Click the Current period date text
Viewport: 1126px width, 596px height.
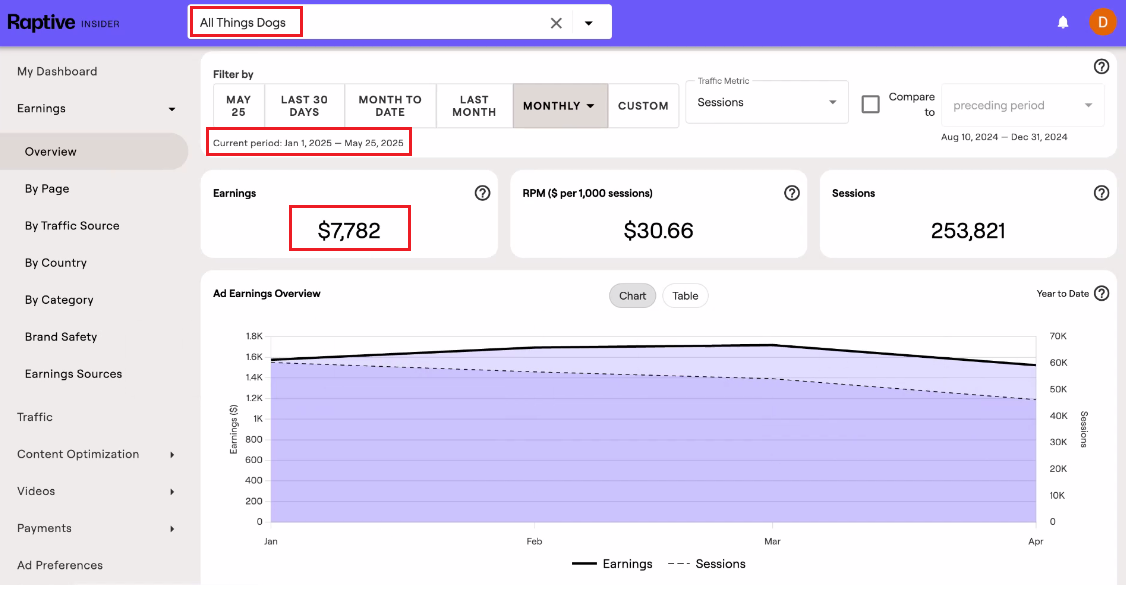[x=308, y=143]
